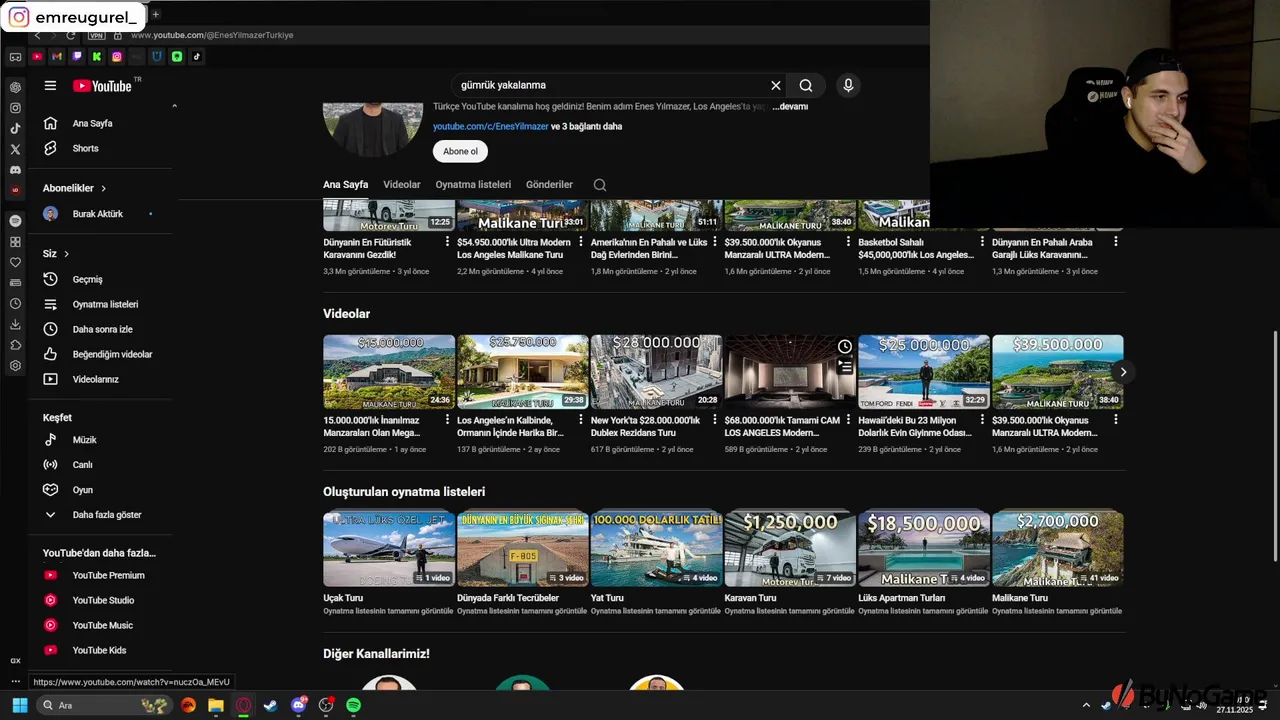Click the VPN badge in address bar
This screenshot has width=1280, height=720.
point(96,35)
